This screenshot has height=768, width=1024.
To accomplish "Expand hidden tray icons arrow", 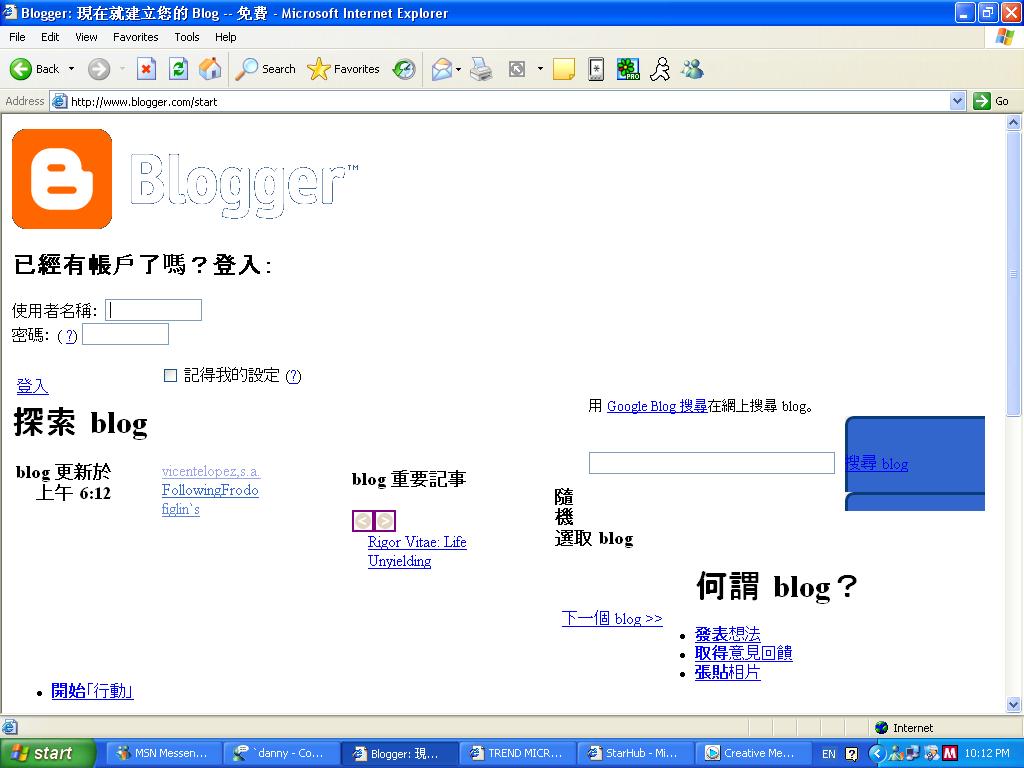I will 876,754.
